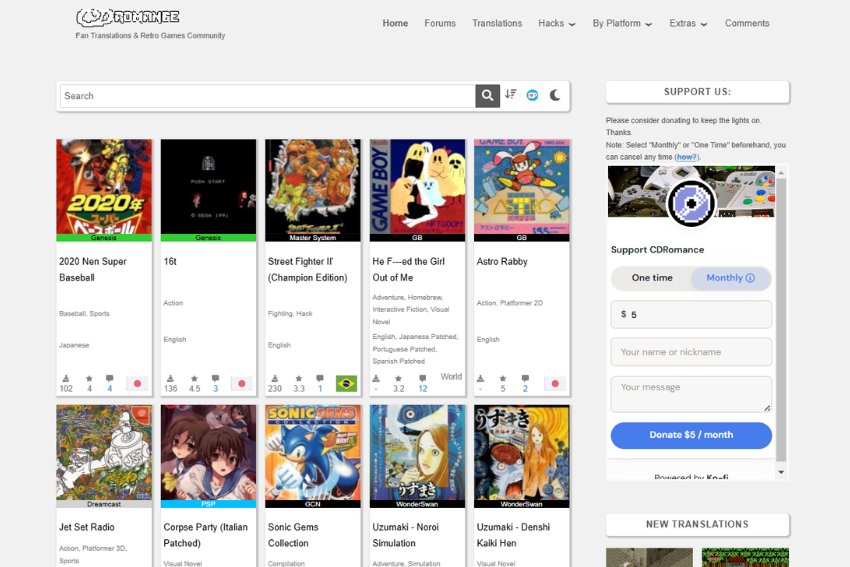Screen dimensions: 850x567
Task: Click star rating icon on 2020 Nen Super Baseball
Action: (x=89, y=378)
